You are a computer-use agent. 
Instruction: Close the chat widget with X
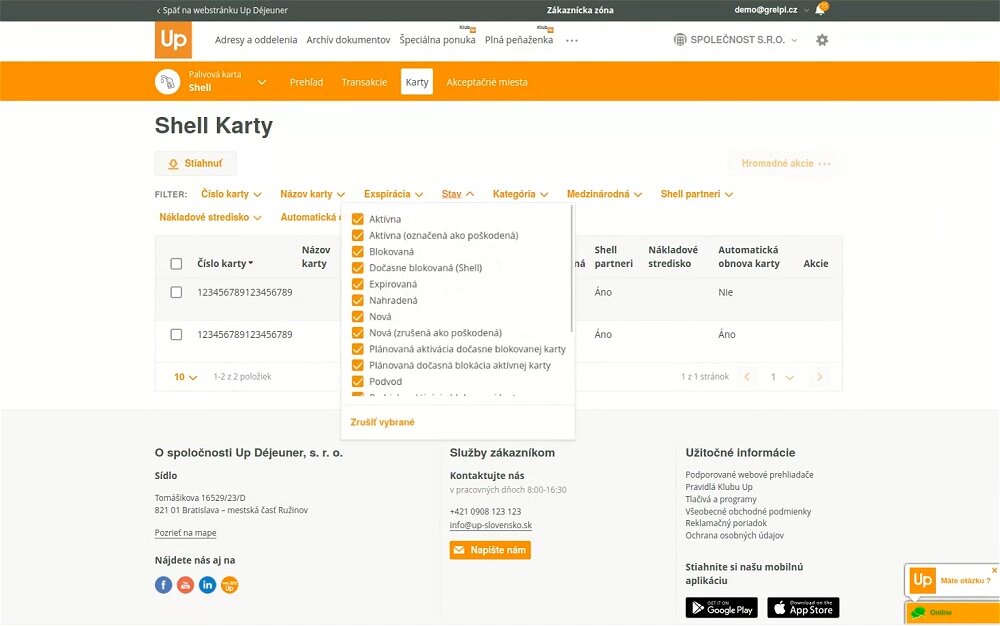point(994,570)
